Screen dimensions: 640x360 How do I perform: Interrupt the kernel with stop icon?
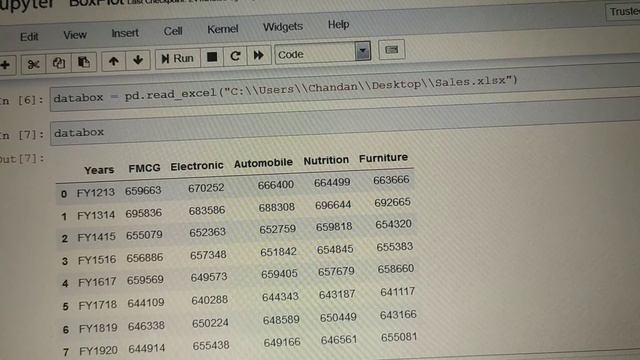pyautogui.click(x=212, y=57)
